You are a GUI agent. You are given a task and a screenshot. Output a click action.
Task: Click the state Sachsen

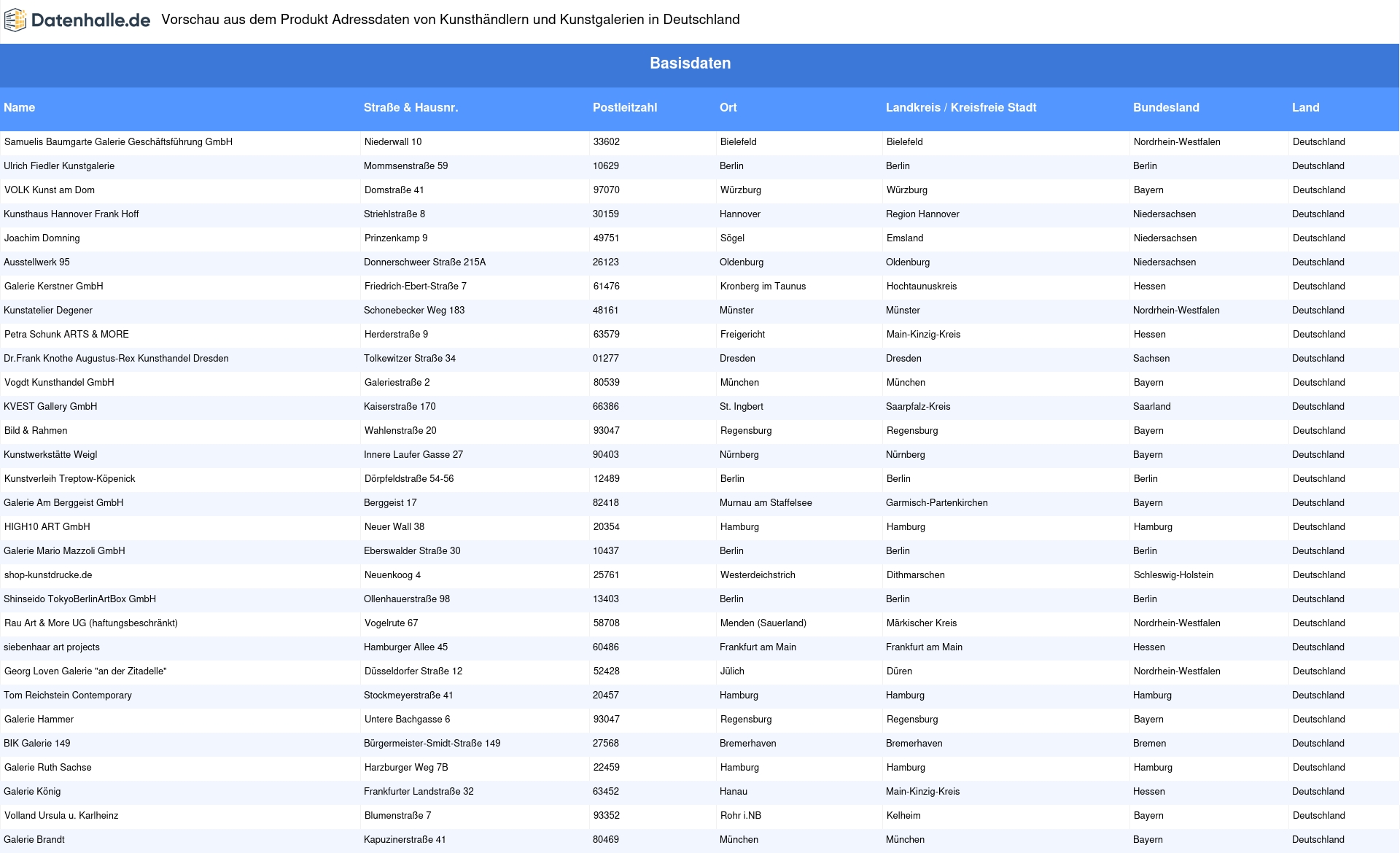(1151, 359)
